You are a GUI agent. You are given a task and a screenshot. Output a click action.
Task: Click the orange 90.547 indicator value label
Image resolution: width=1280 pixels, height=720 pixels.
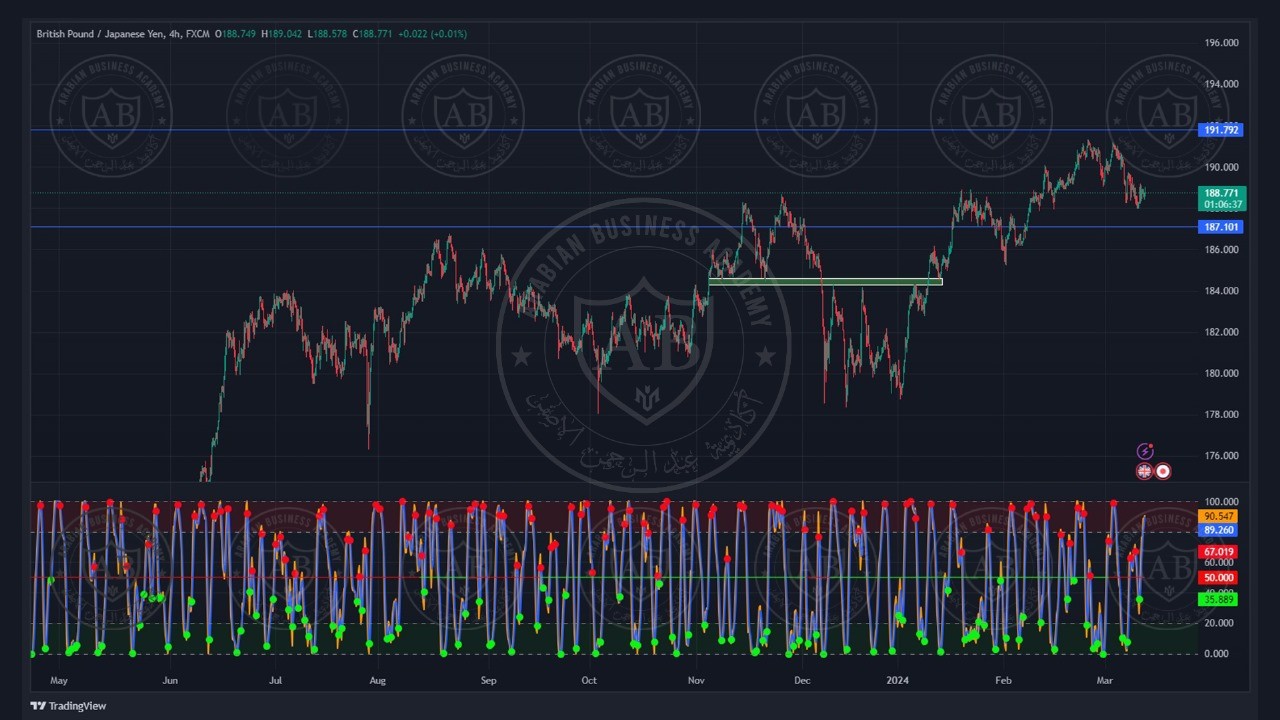tap(1218, 517)
